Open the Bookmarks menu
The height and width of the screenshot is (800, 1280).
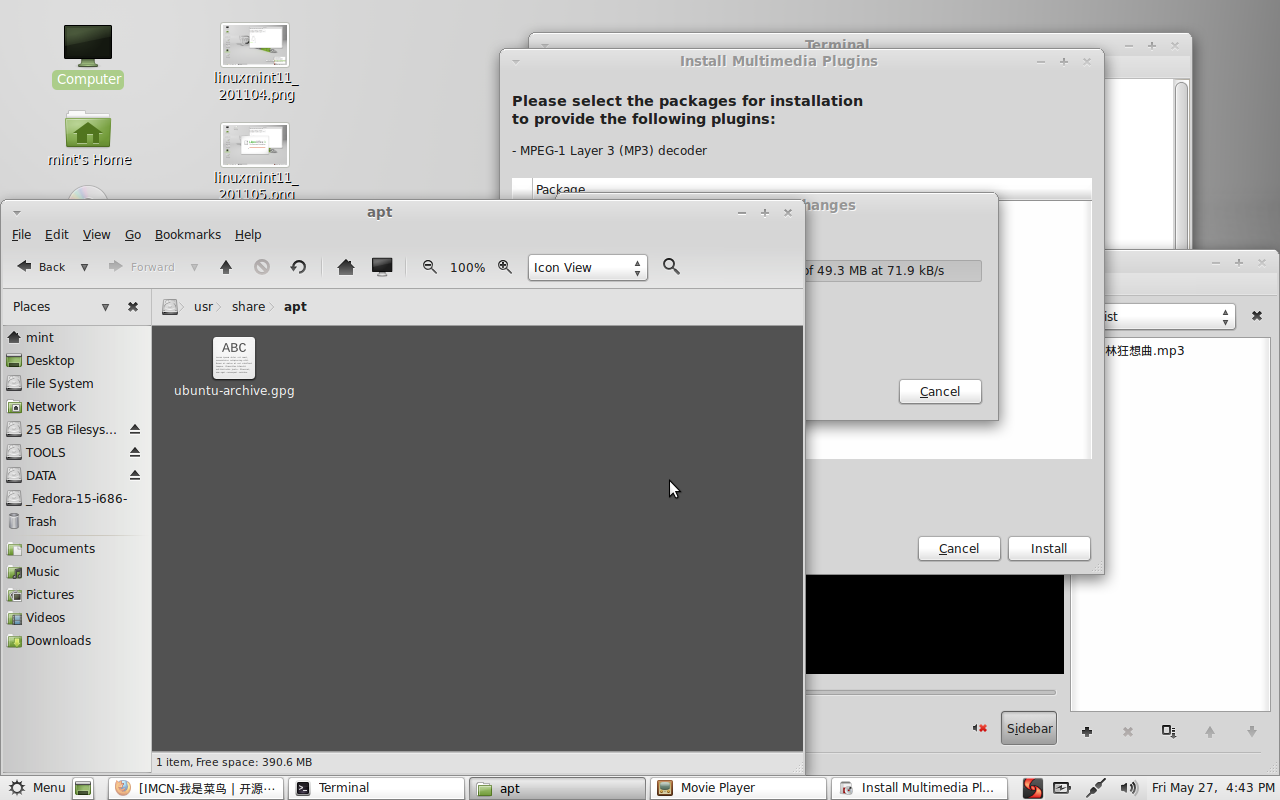click(188, 234)
